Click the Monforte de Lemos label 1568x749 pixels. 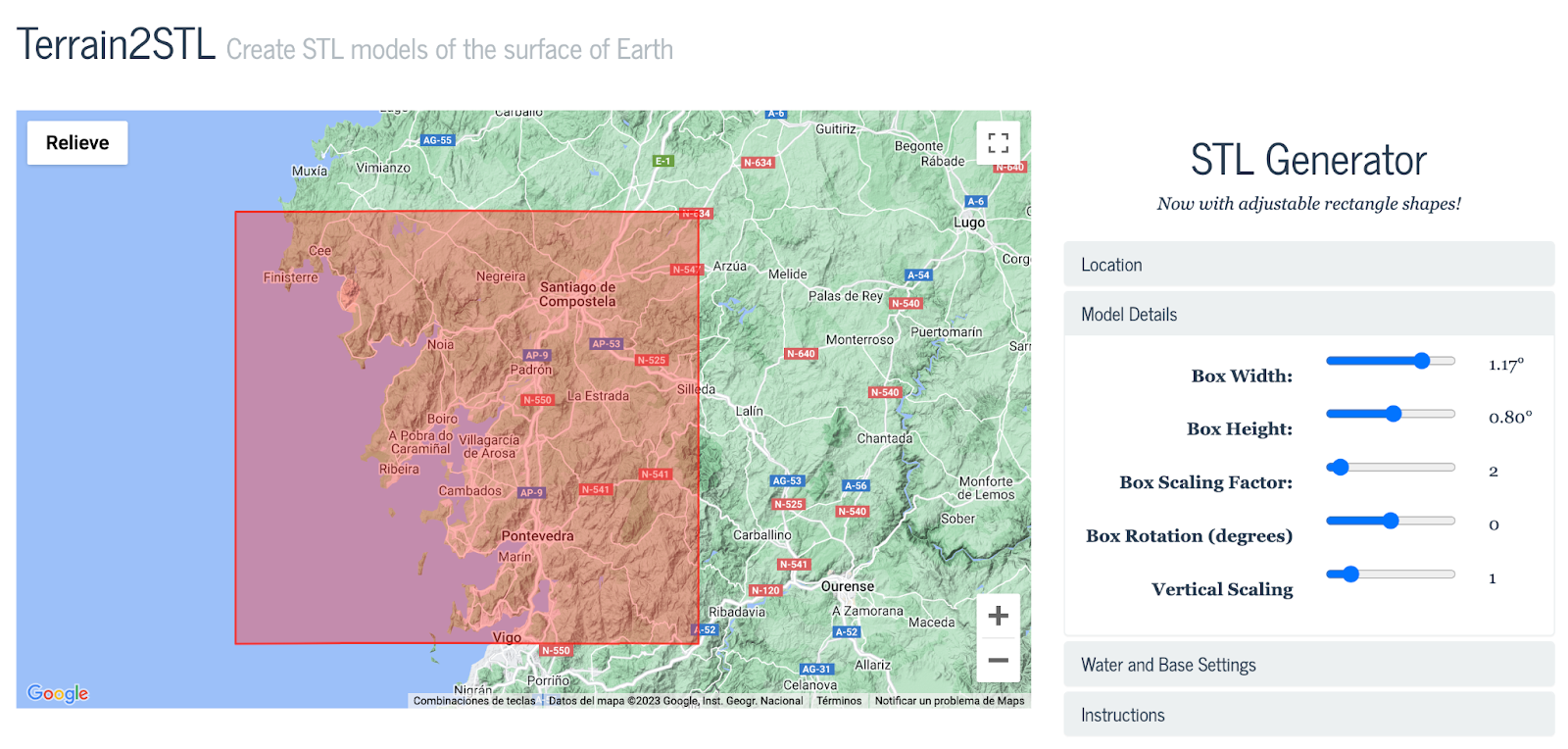pyautogui.click(x=986, y=488)
